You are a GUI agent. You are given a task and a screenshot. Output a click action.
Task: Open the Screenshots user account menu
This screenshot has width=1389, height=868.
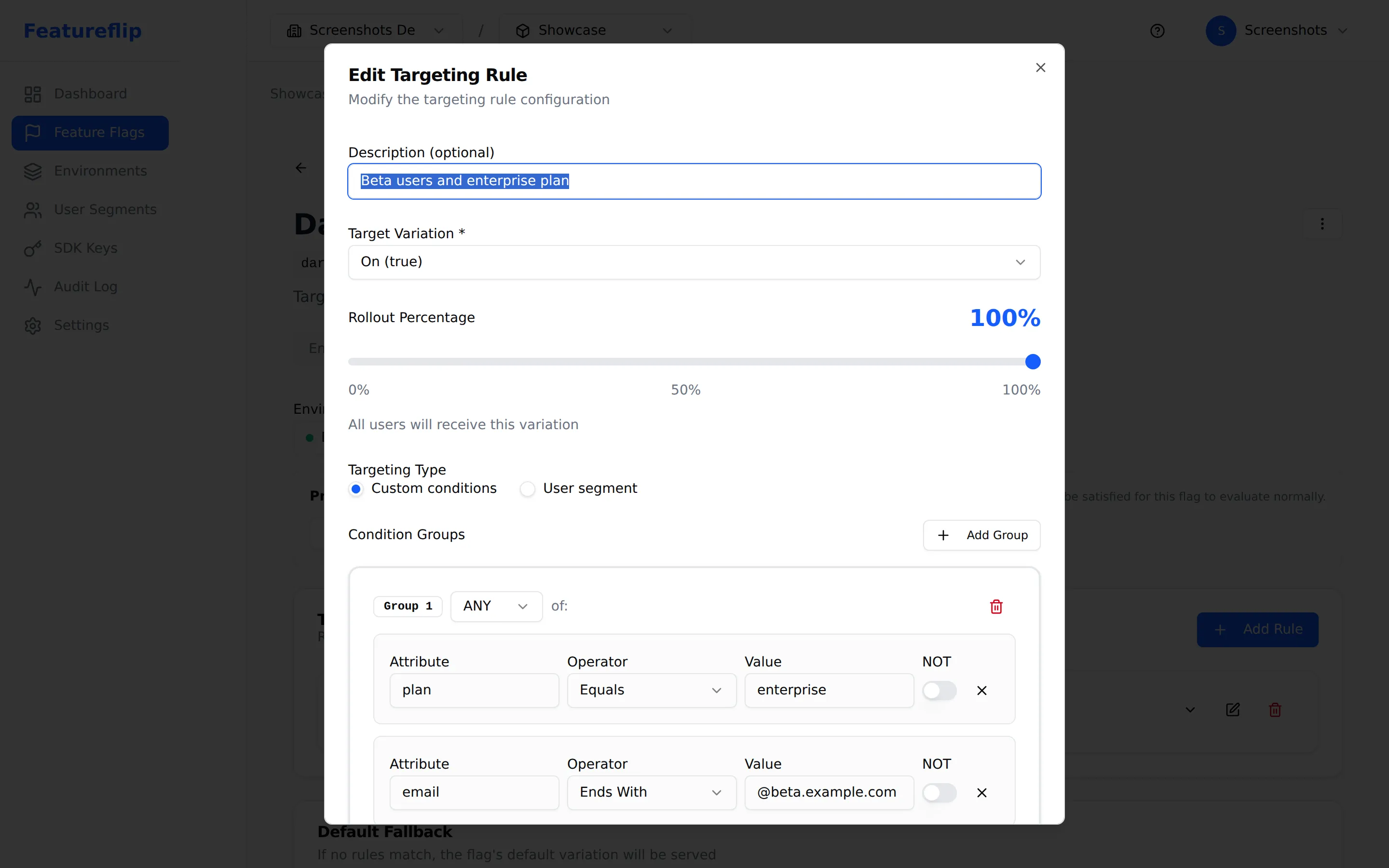click(x=1277, y=30)
